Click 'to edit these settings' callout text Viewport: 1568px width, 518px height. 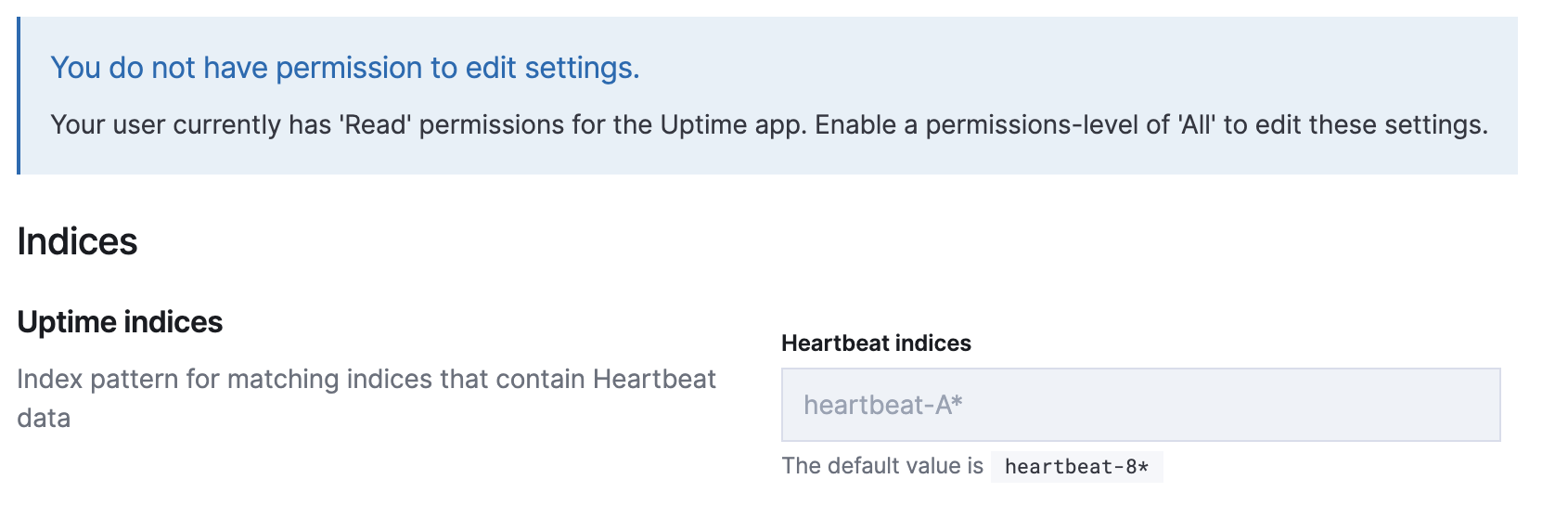tap(1355, 125)
